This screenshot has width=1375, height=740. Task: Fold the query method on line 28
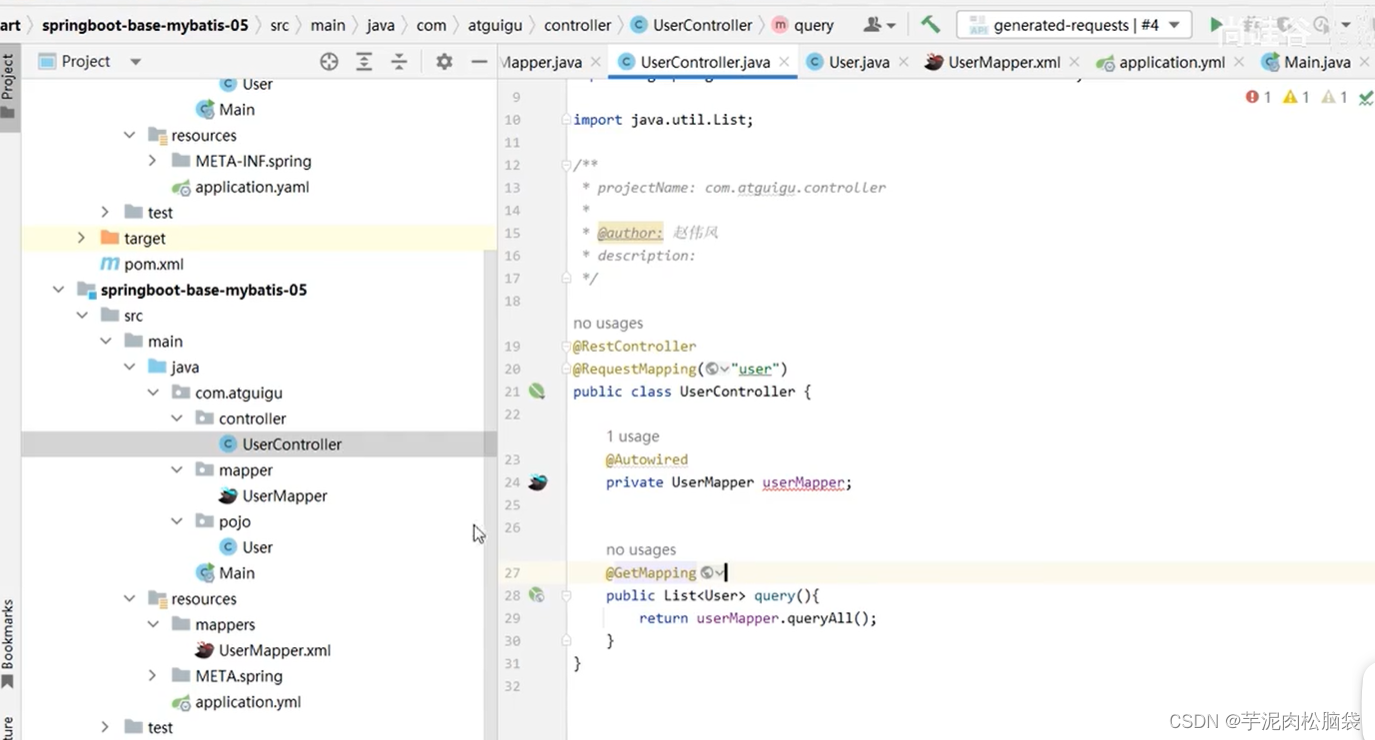pos(566,595)
